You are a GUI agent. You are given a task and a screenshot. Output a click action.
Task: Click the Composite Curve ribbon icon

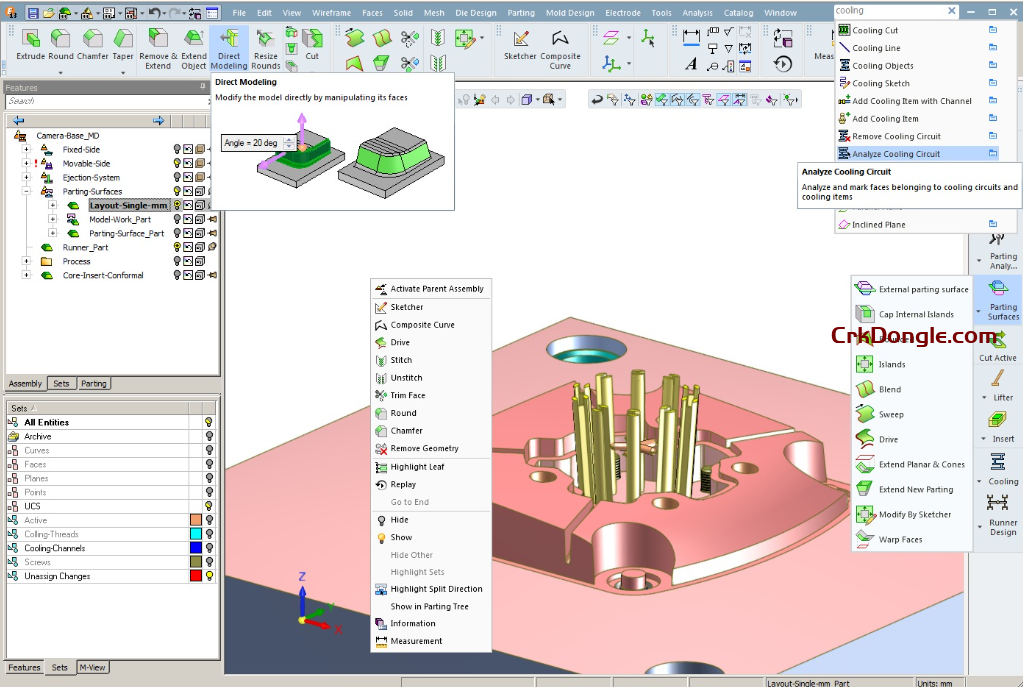(x=560, y=40)
